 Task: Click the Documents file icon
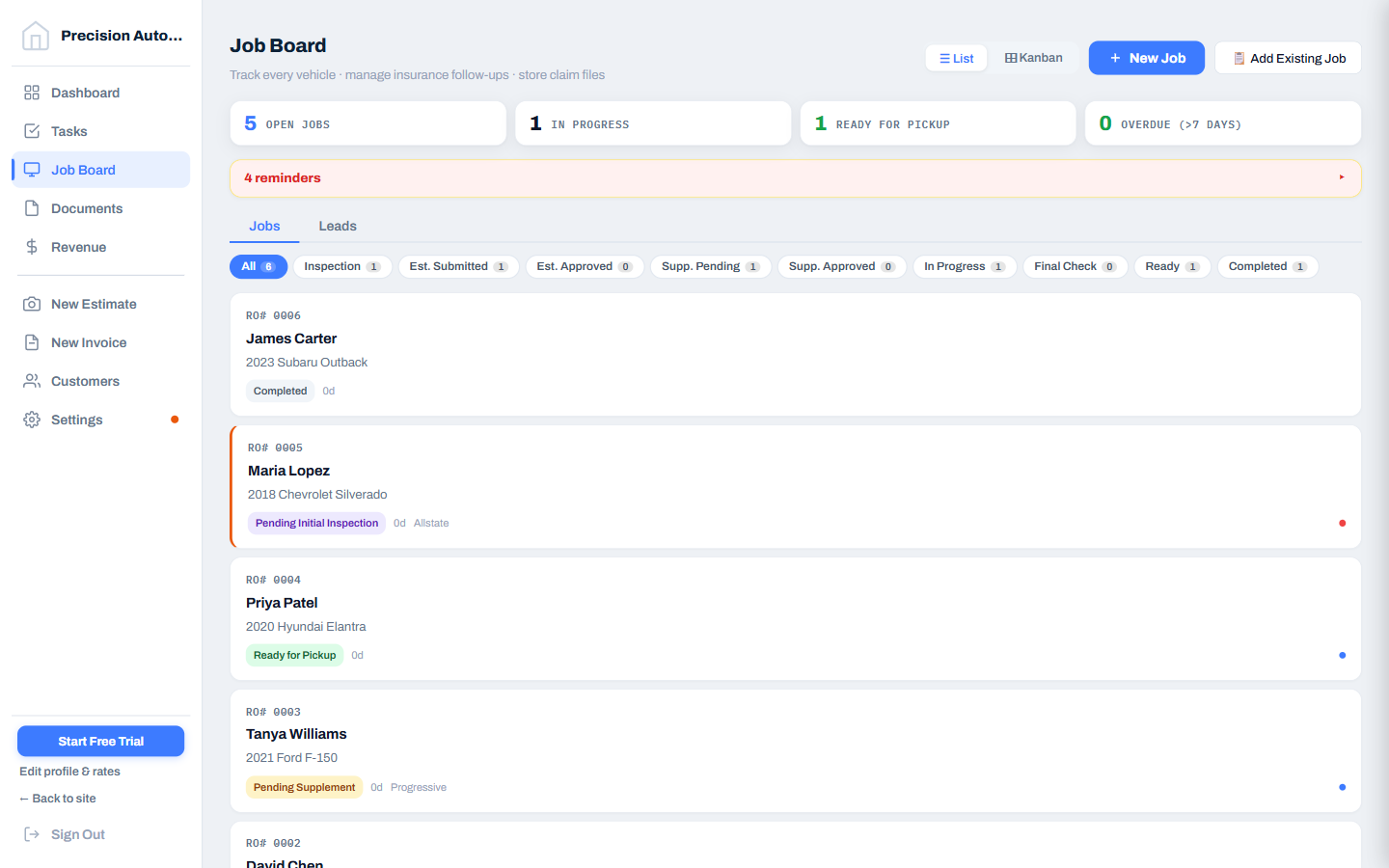[32, 208]
